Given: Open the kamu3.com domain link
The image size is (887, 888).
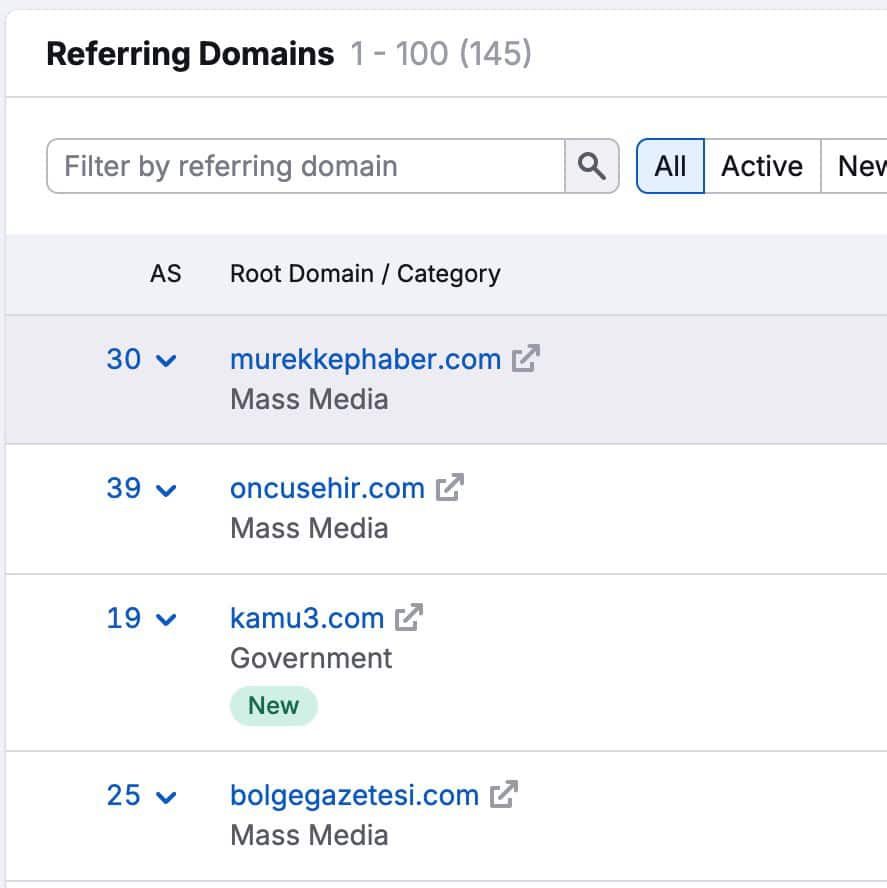Looking at the screenshot, I should point(307,617).
